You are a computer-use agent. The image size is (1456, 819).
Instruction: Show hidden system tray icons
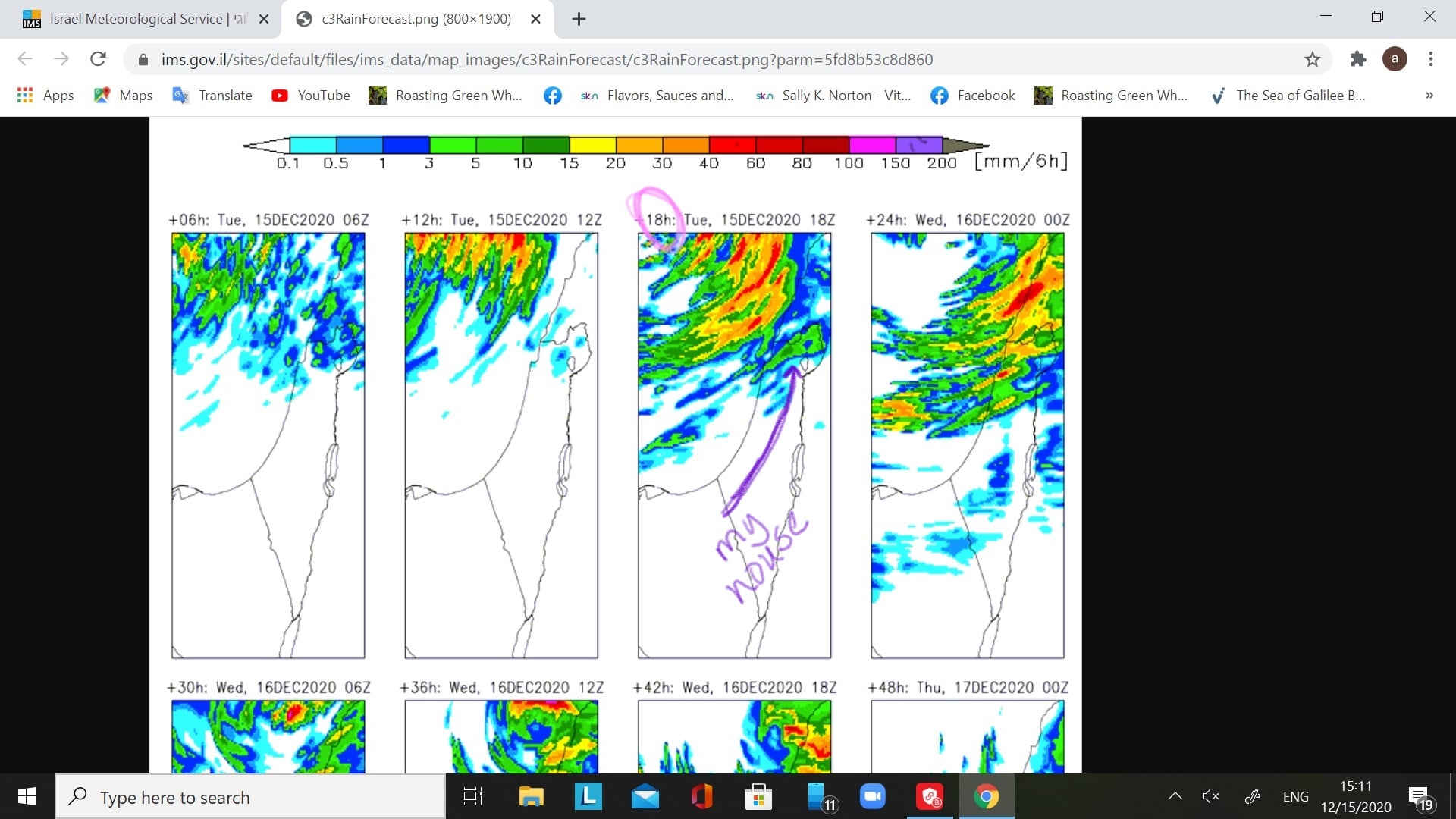pos(1175,796)
